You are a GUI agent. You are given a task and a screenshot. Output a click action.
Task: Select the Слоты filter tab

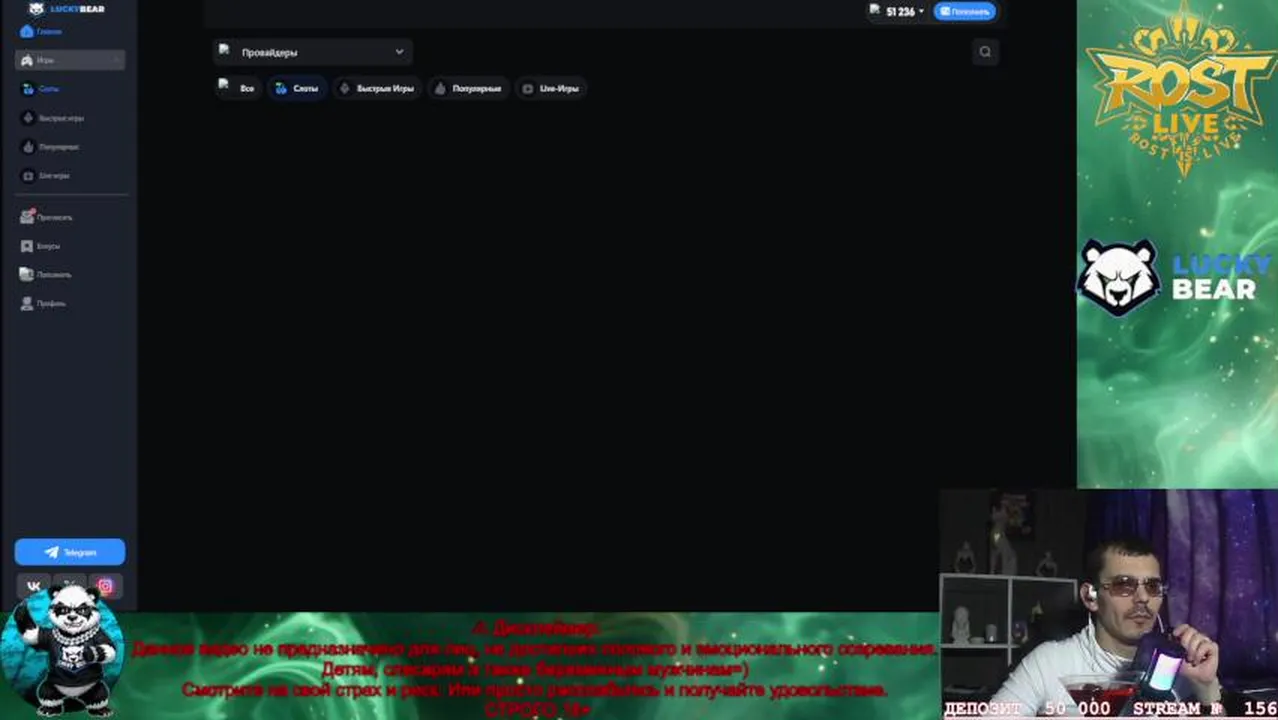coord(297,88)
